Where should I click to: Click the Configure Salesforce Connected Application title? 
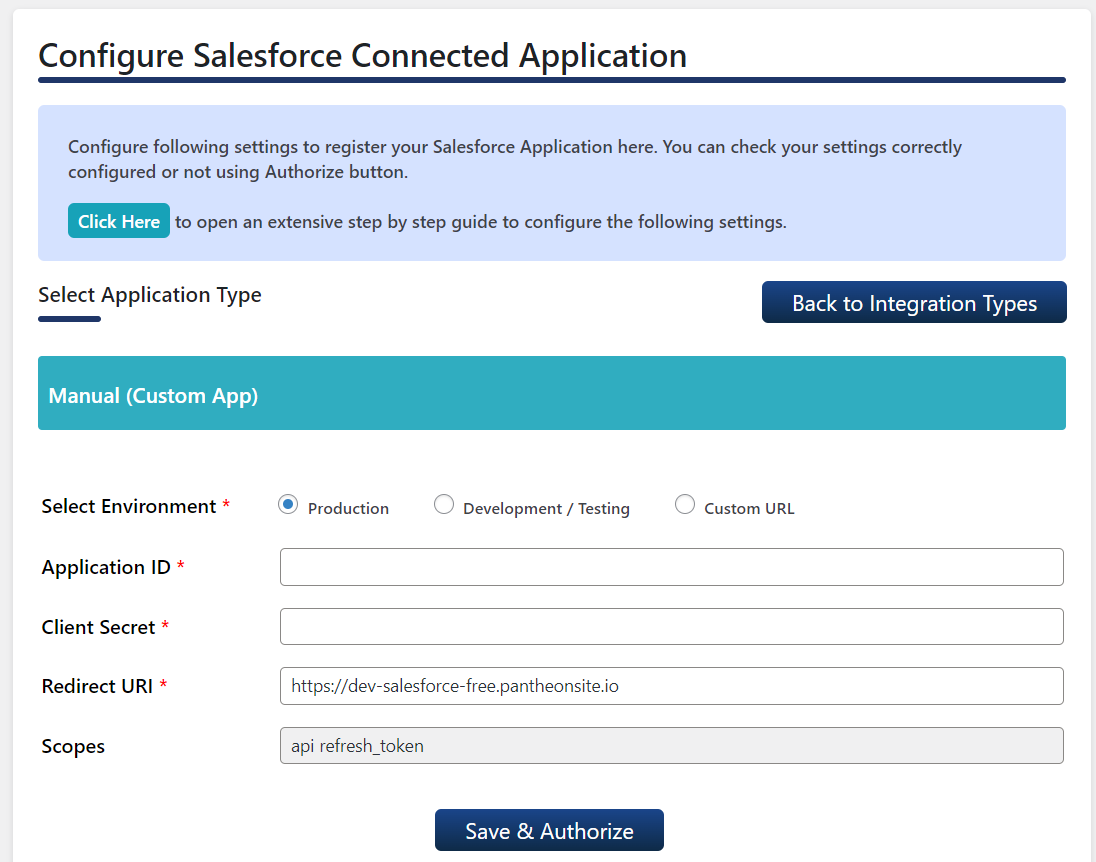point(362,55)
